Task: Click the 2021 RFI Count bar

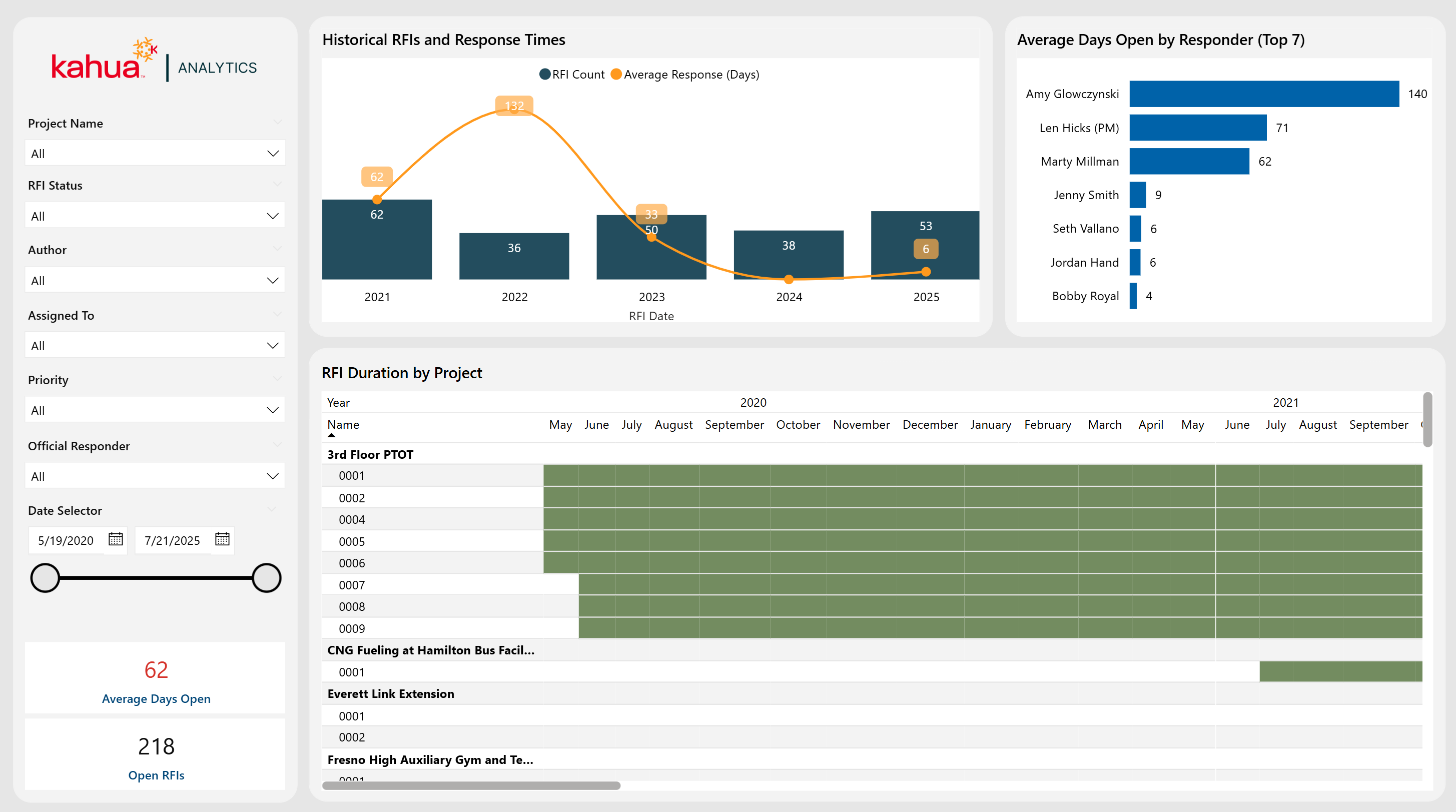Action: pos(377,249)
